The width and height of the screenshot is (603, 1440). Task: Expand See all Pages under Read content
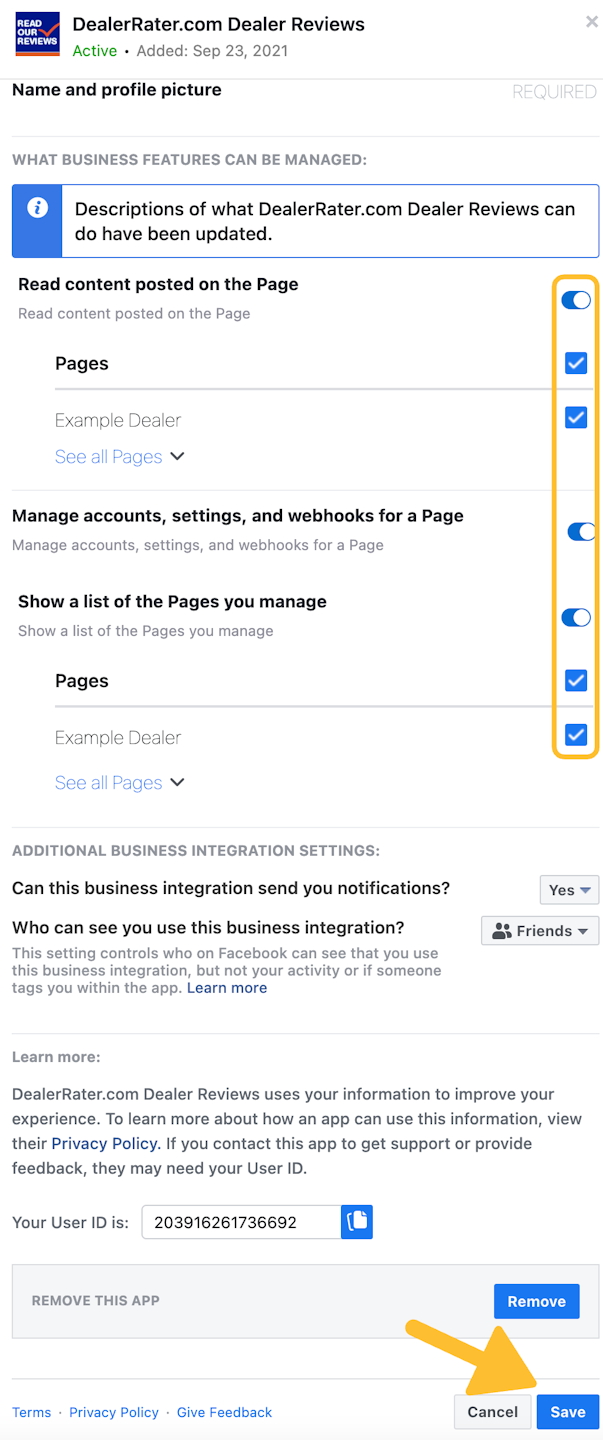[119, 457]
